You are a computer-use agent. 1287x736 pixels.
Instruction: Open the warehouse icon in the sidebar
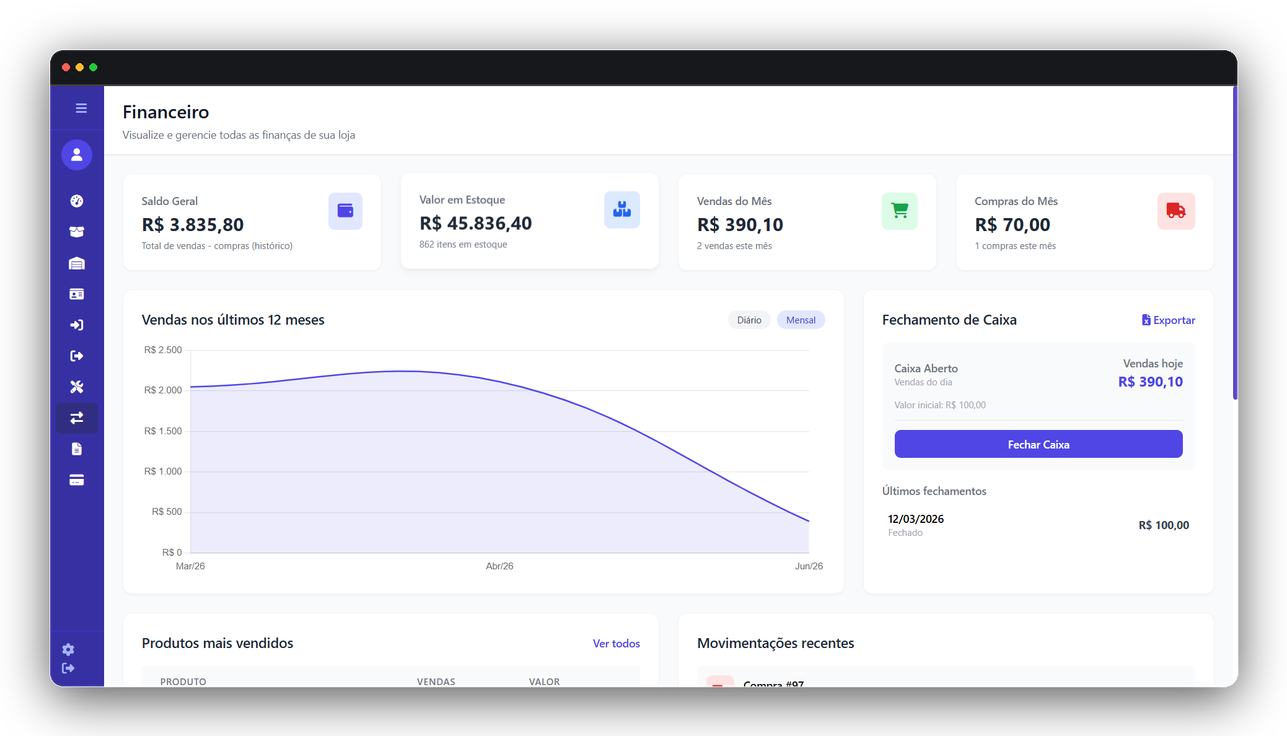click(77, 263)
